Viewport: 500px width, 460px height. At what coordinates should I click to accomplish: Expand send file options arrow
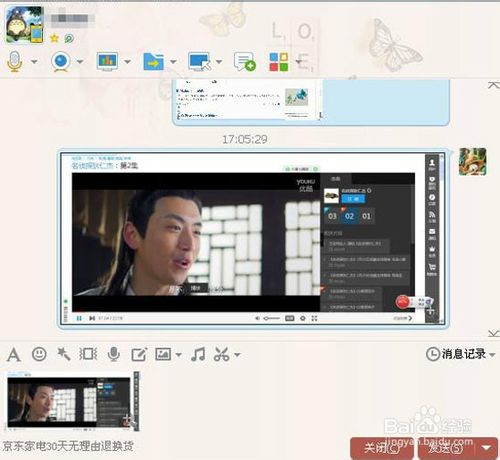(x=173, y=62)
